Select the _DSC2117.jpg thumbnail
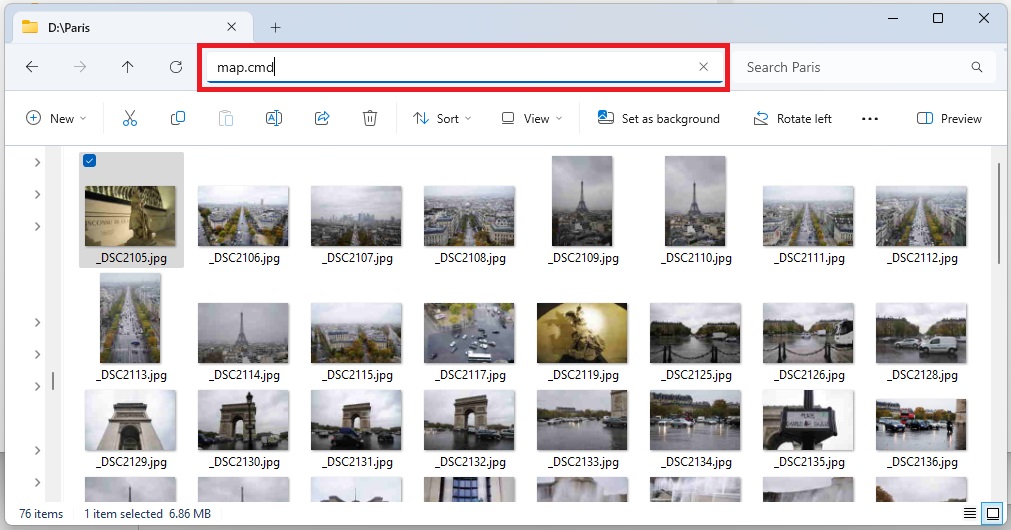This screenshot has height=530, width=1011. pyautogui.click(x=469, y=333)
